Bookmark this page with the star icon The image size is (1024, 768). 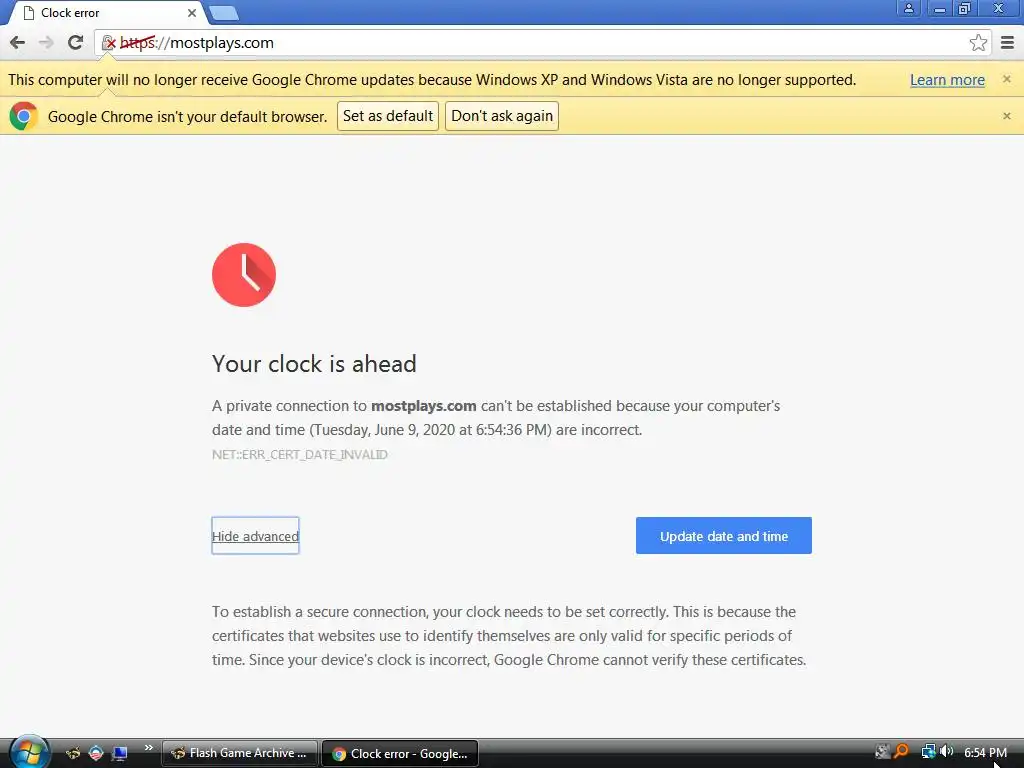click(978, 43)
